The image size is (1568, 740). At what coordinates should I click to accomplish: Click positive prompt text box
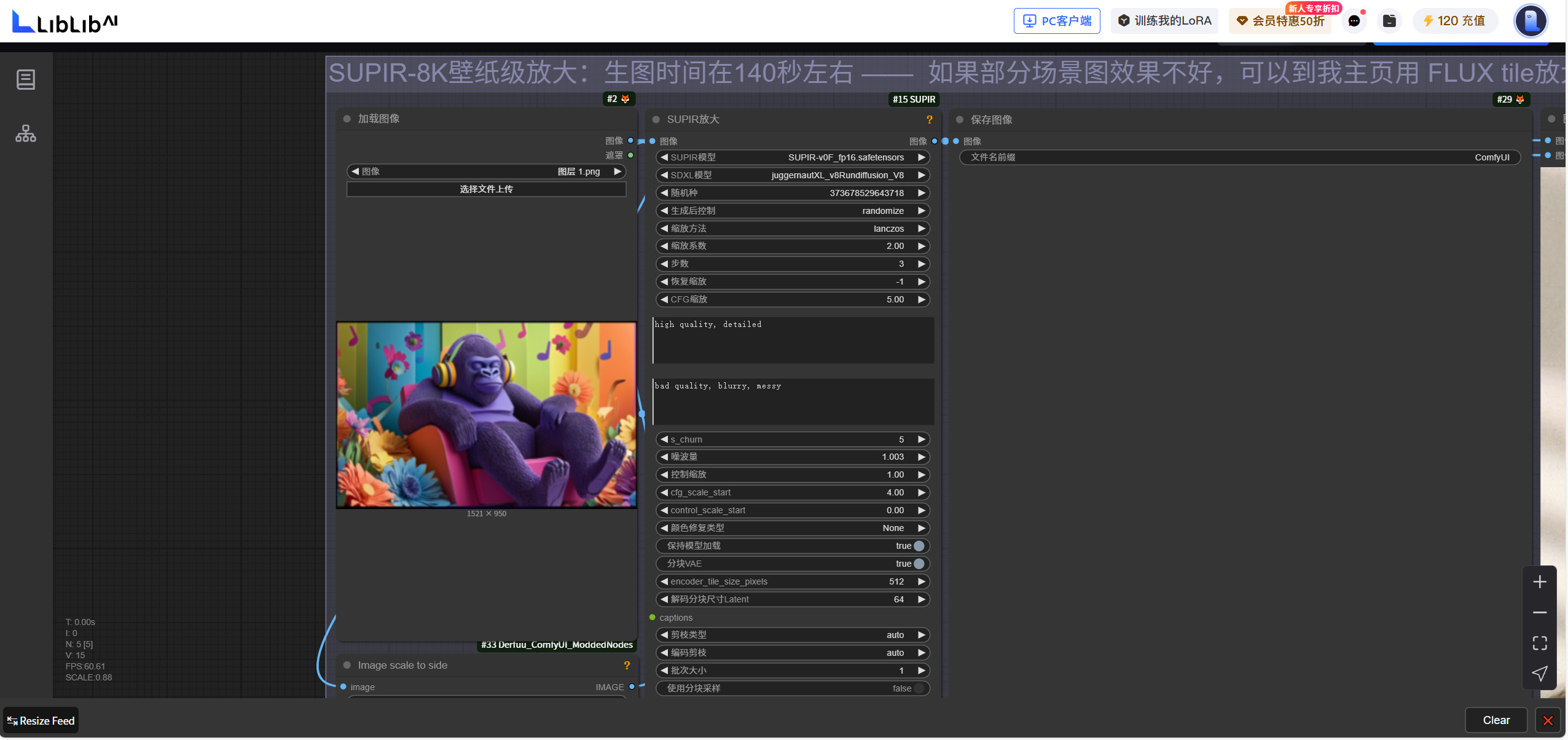pos(793,340)
